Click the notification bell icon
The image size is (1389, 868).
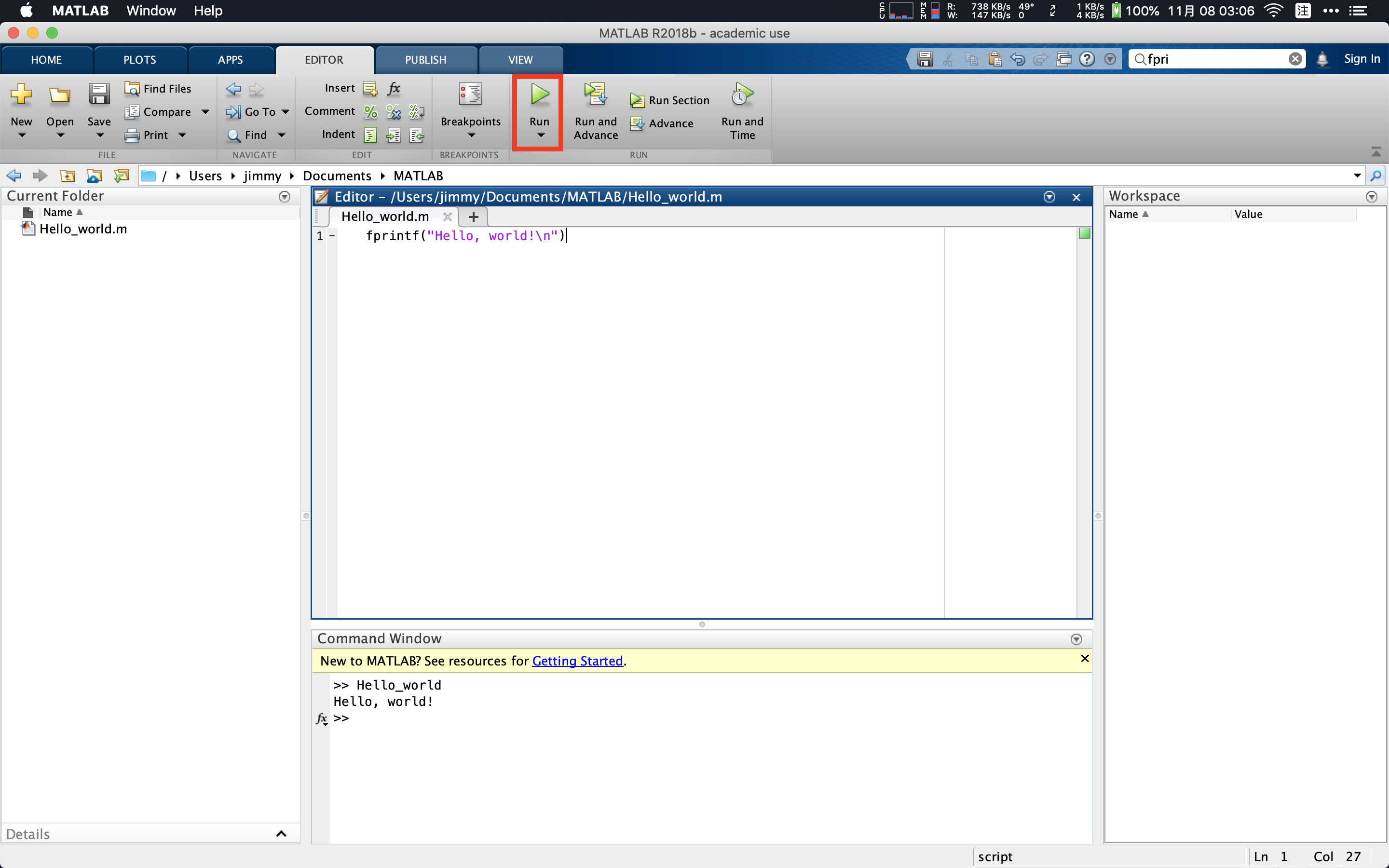1322,59
